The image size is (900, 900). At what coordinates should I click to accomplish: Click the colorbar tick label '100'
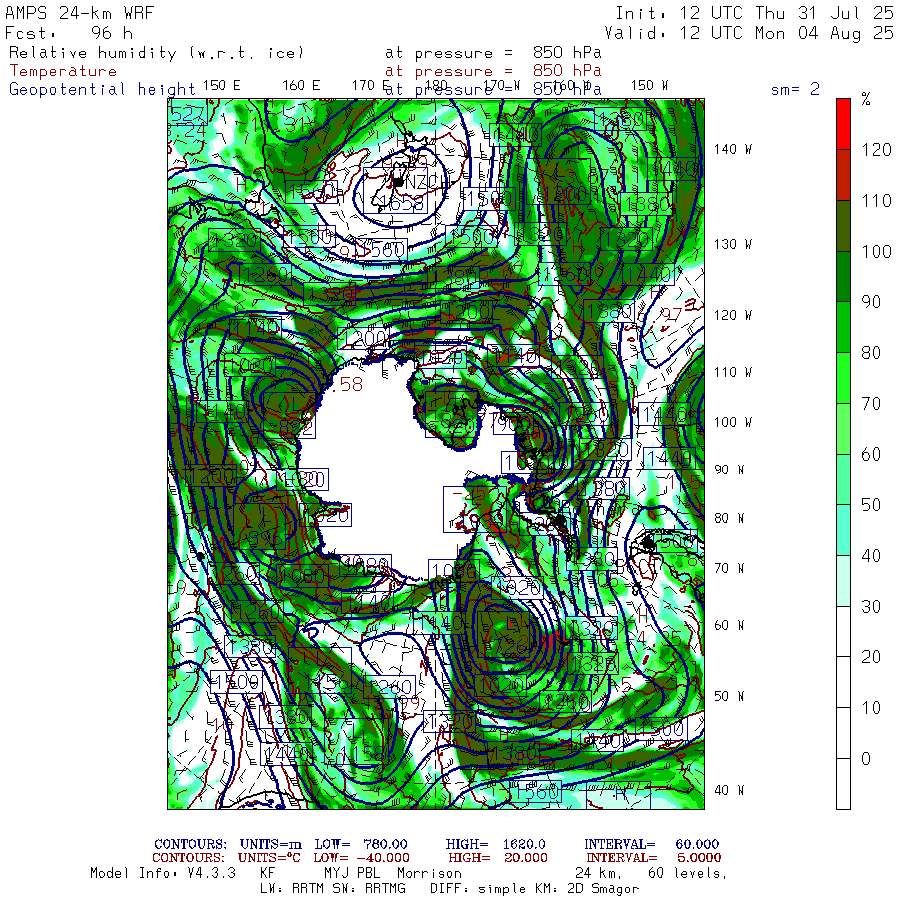[x=876, y=251]
